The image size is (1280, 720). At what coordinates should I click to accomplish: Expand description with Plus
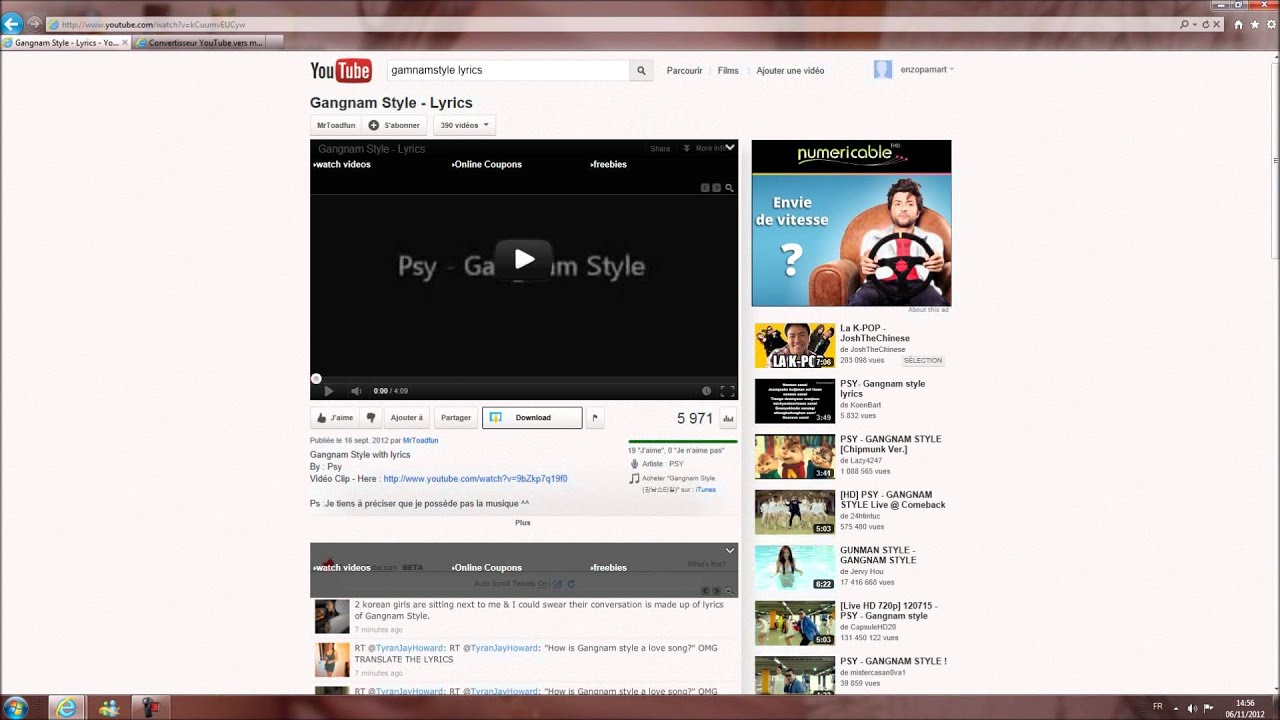point(523,522)
